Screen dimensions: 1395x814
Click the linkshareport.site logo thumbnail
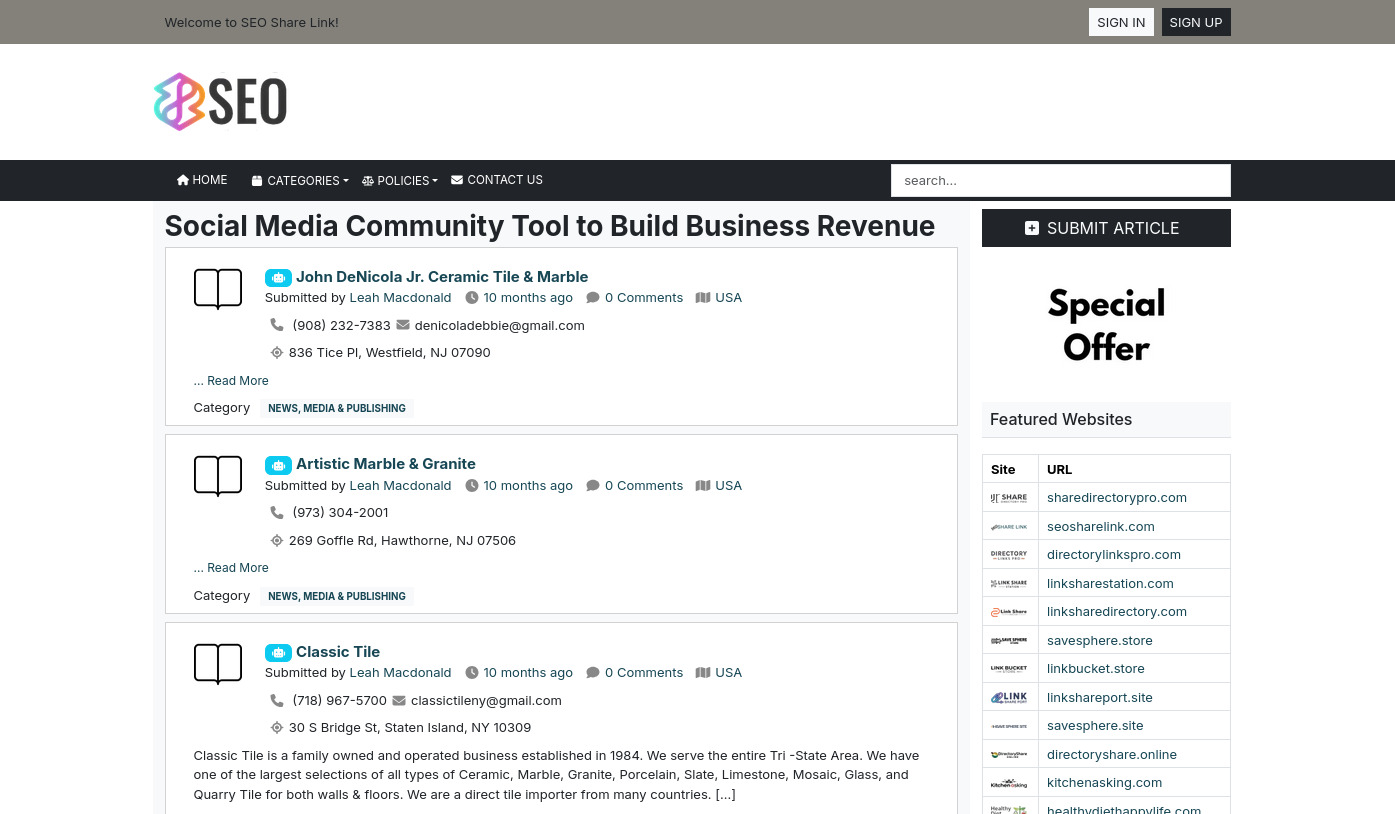click(1009, 698)
